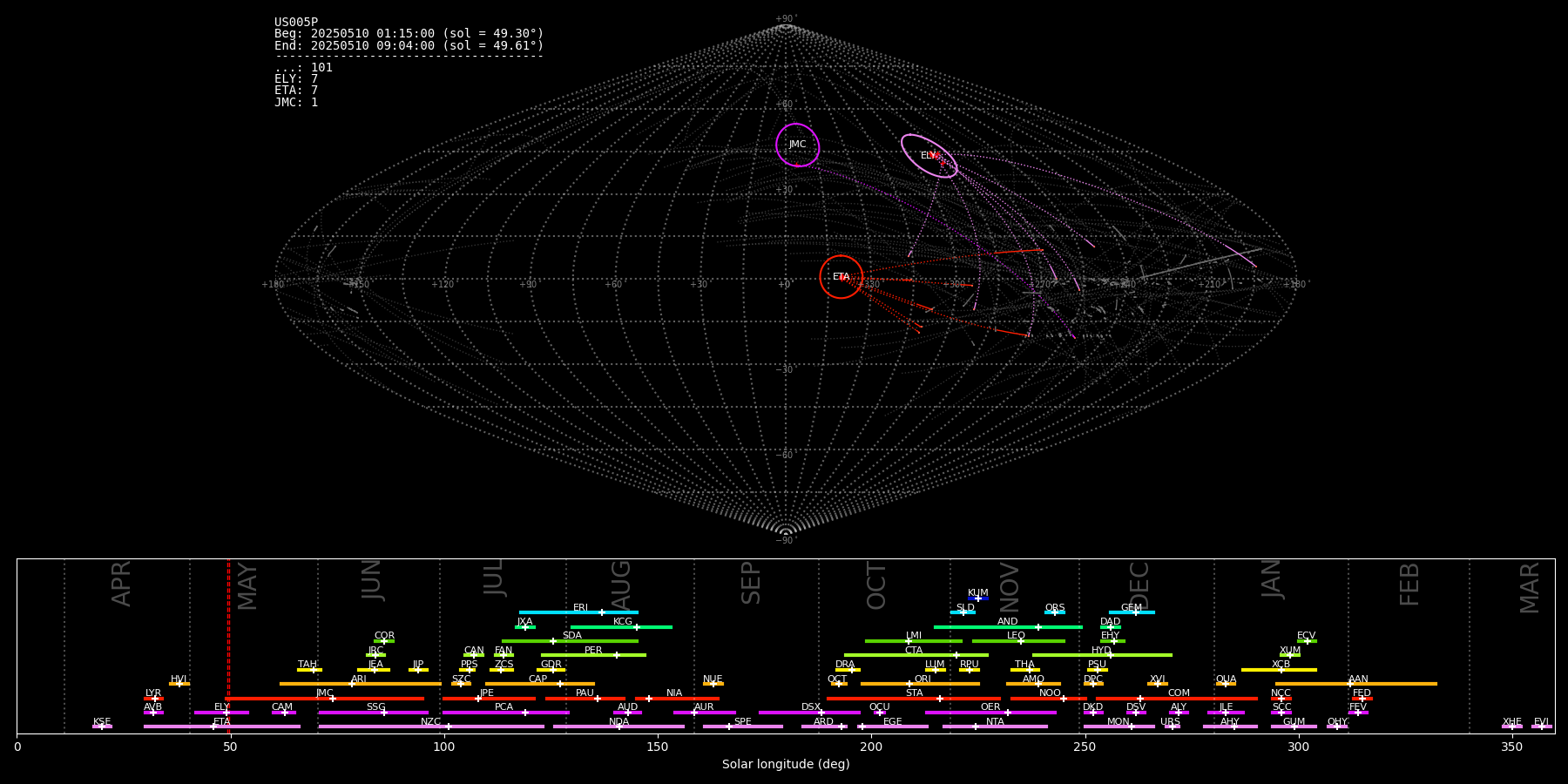1568x784 pixels.
Task: Click the purple OER shower bar
Action: coord(990,713)
